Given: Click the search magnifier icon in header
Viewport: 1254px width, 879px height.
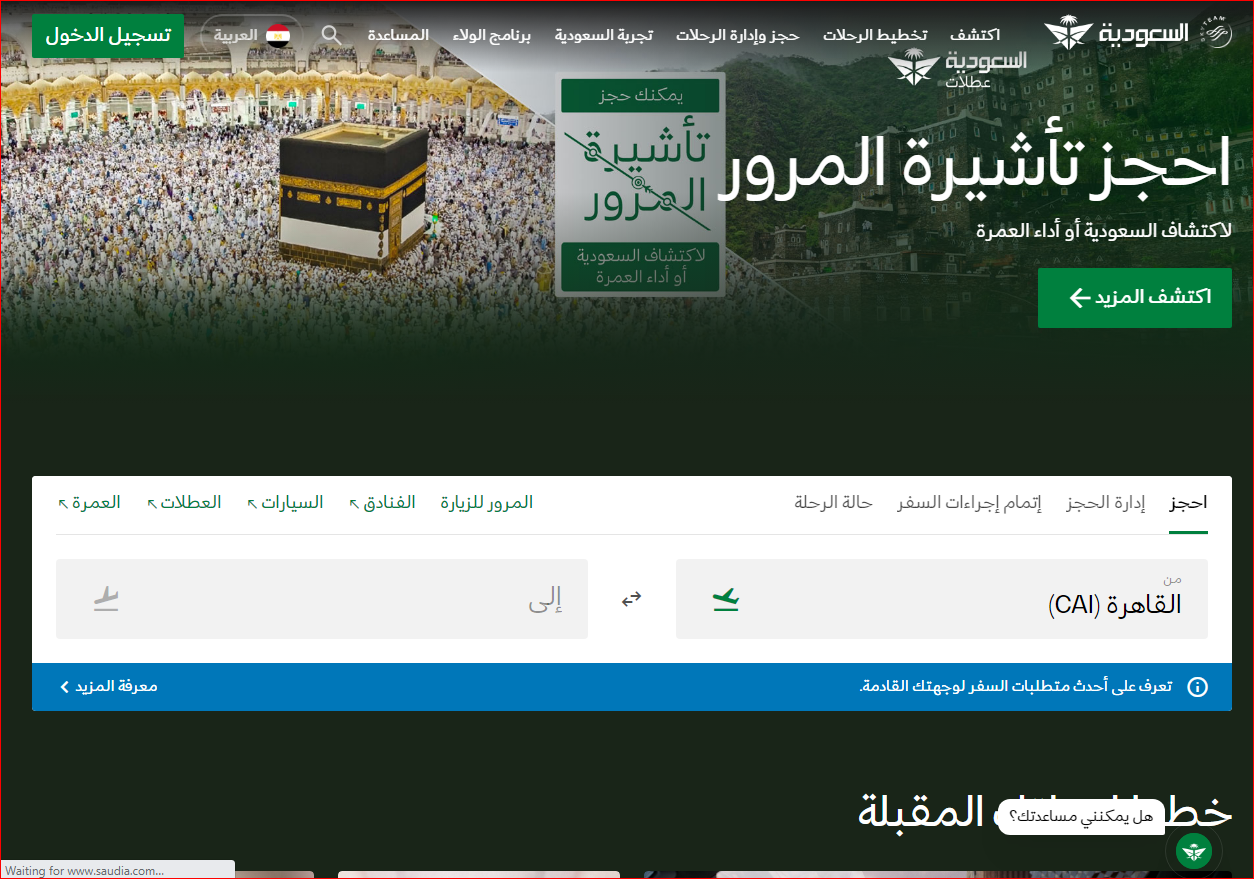Looking at the screenshot, I should click(331, 35).
